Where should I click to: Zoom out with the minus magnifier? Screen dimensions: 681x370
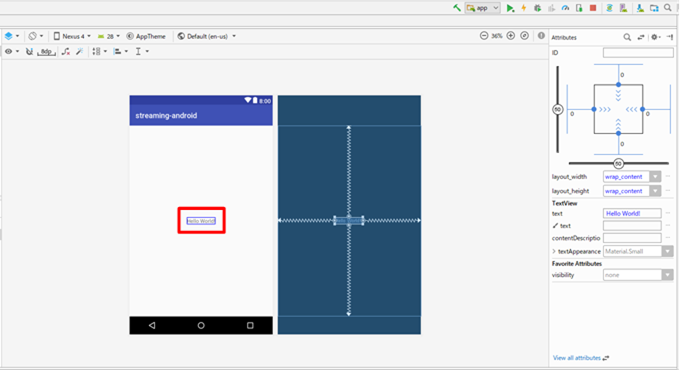484,36
